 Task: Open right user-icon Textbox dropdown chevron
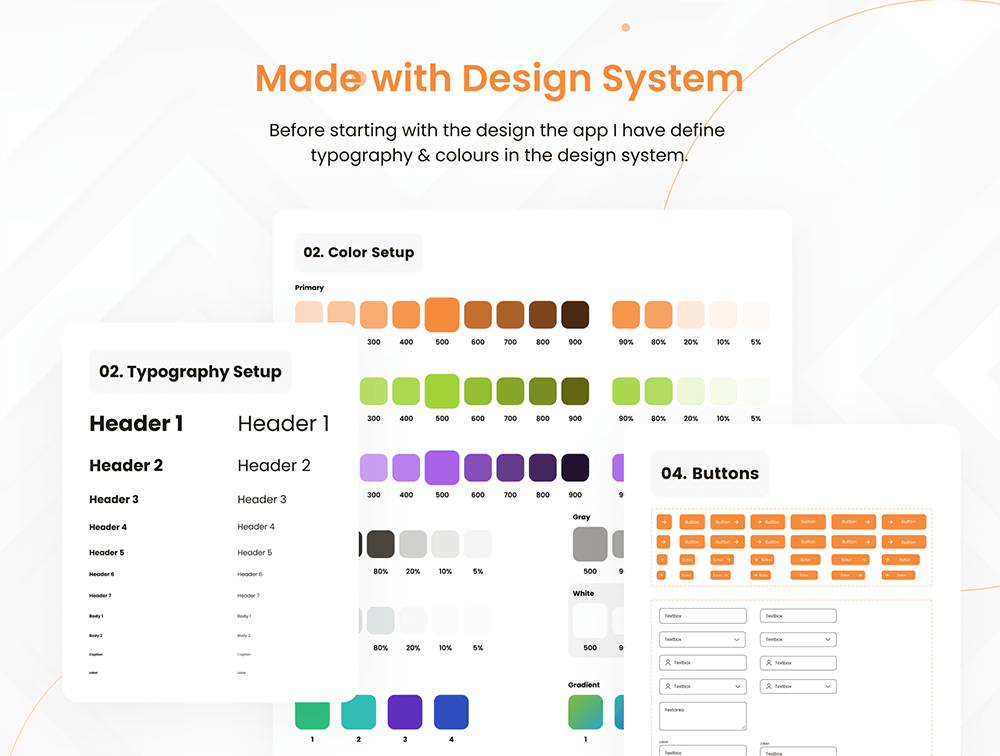pyautogui.click(x=828, y=687)
